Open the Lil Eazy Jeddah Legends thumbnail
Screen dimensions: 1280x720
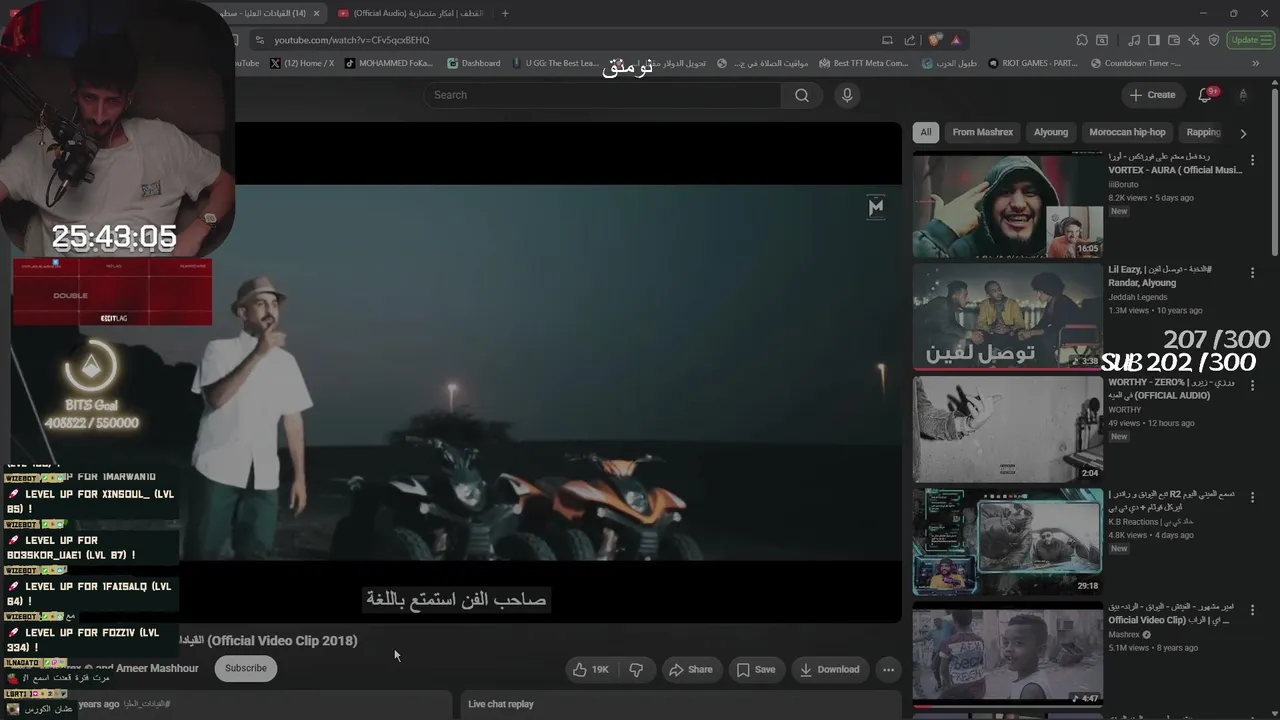[x=1008, y=317]
